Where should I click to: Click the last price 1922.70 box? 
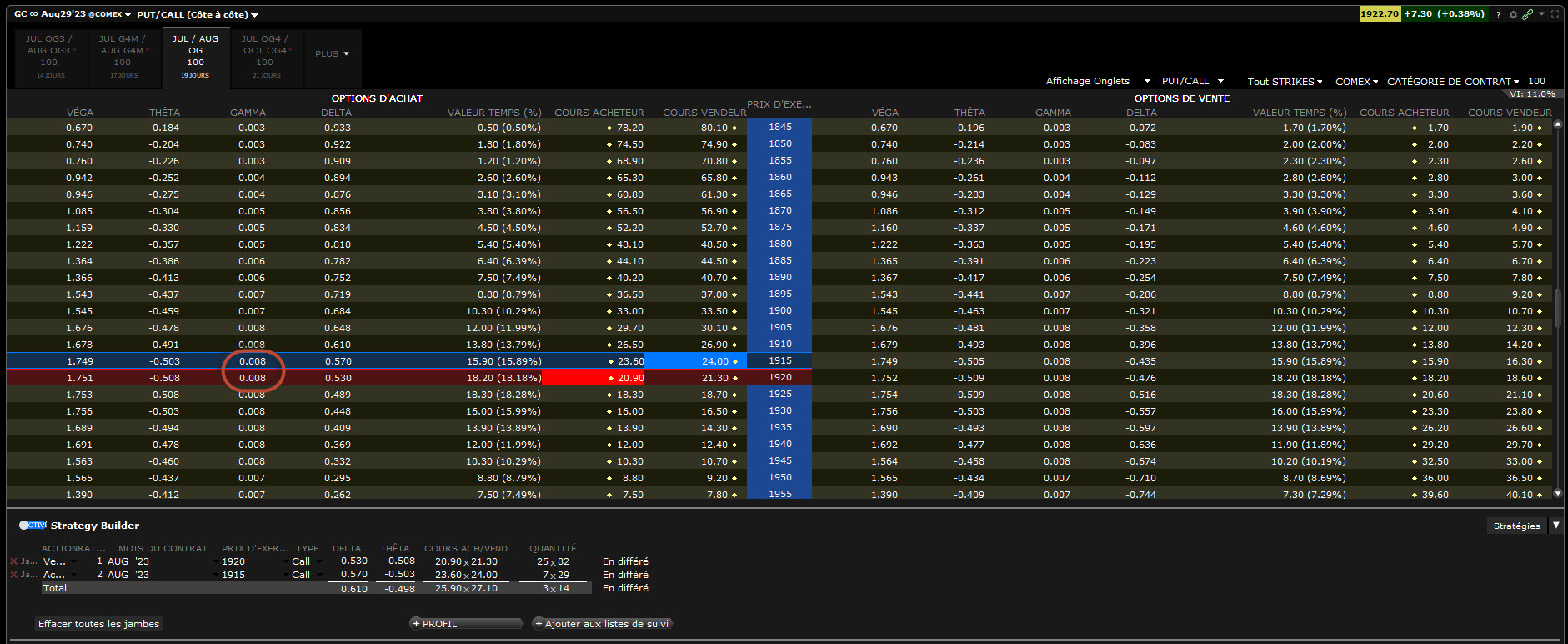point(1380,13)
